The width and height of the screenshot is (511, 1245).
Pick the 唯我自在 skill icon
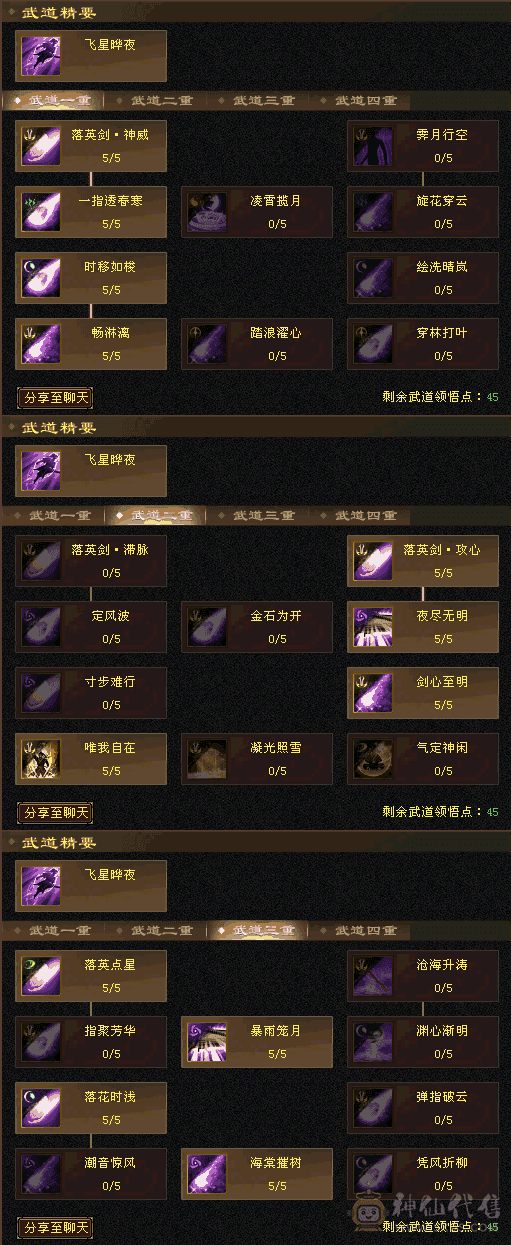click(x=40, y=759)
